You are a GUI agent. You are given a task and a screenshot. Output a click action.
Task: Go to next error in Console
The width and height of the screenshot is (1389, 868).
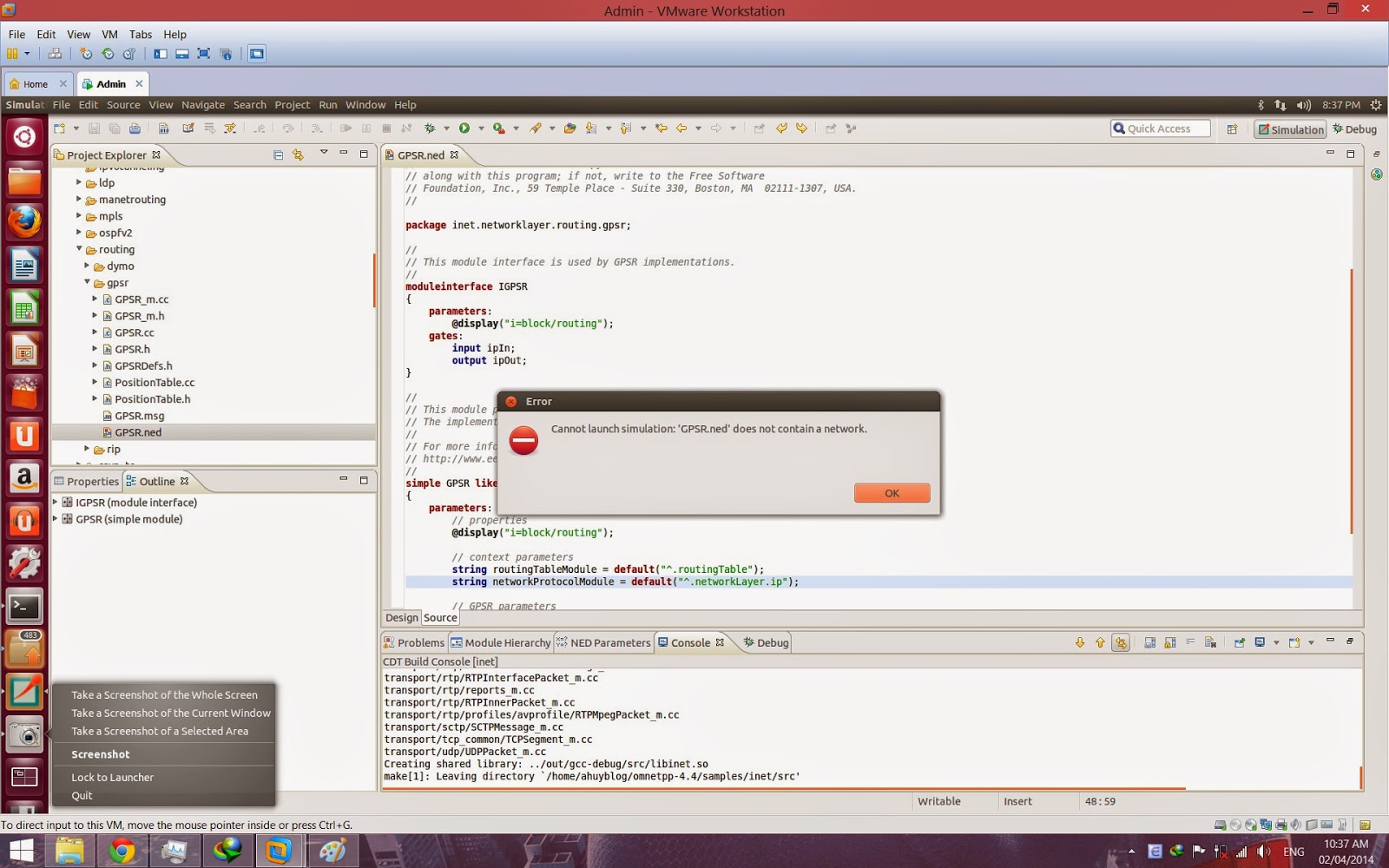coord(1080,642)
